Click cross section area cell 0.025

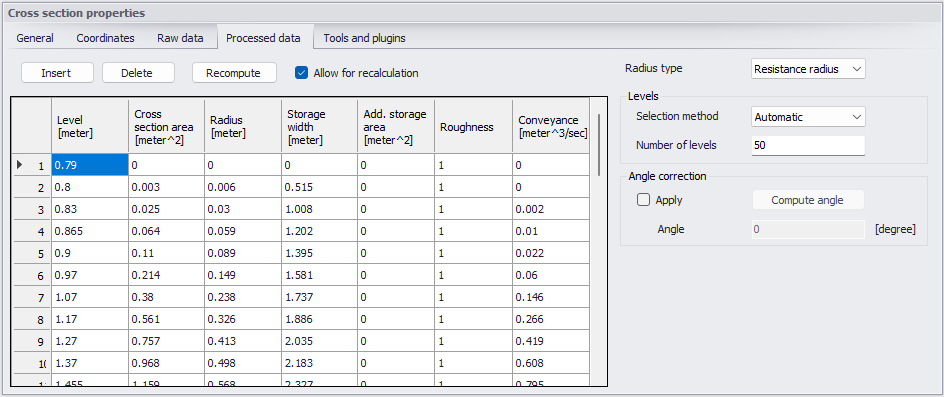166,210
